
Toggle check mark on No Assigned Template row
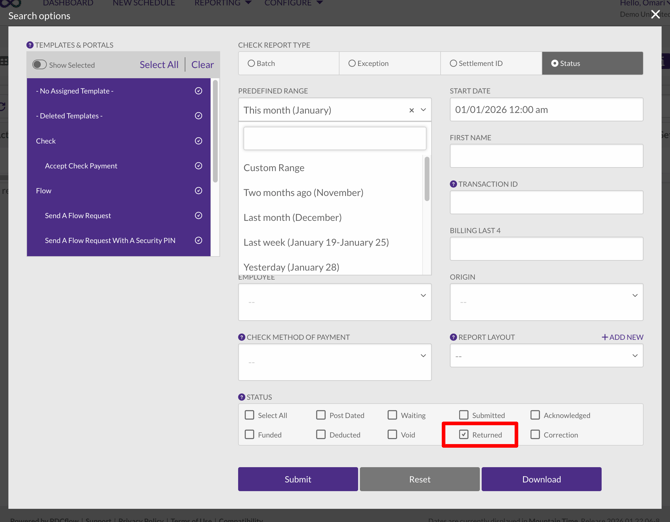(x=198, y=91)
